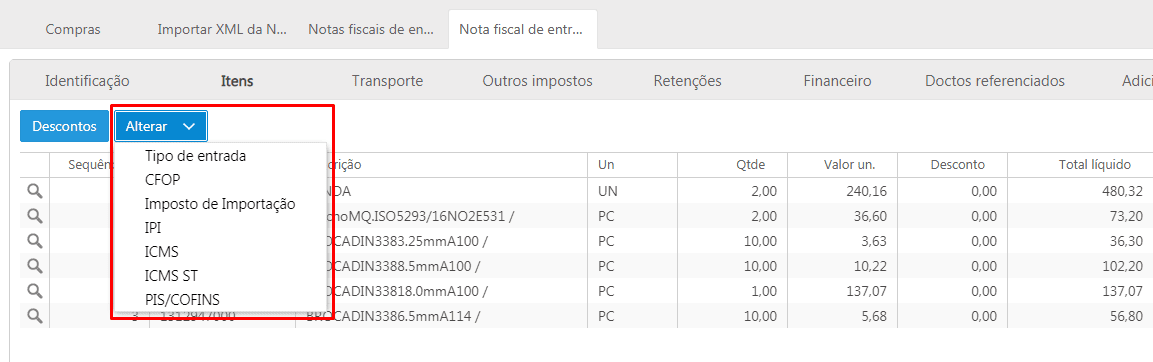Collapse the Alterar dropdown chevron

(189, 127)
